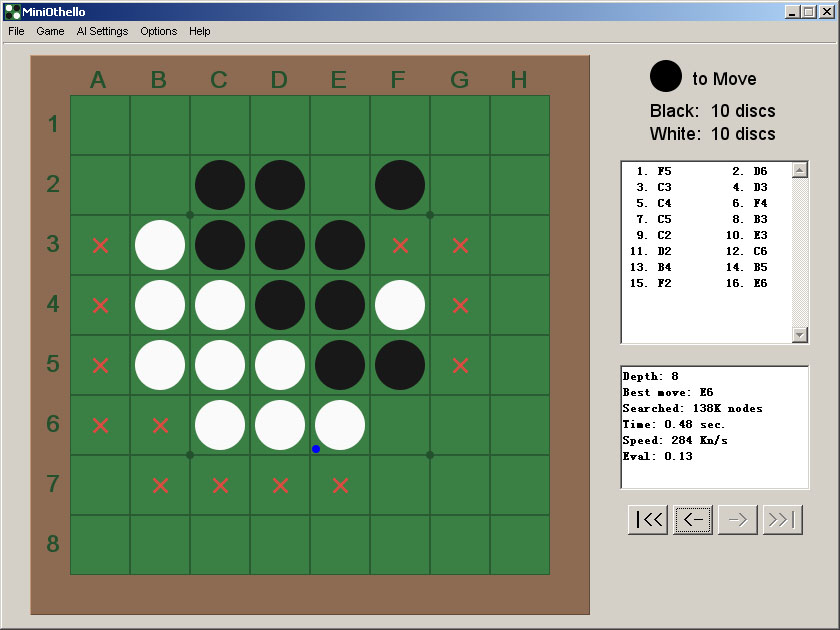The image size is (840, 630).
Task: Open the Game menu
Action: 50,31
